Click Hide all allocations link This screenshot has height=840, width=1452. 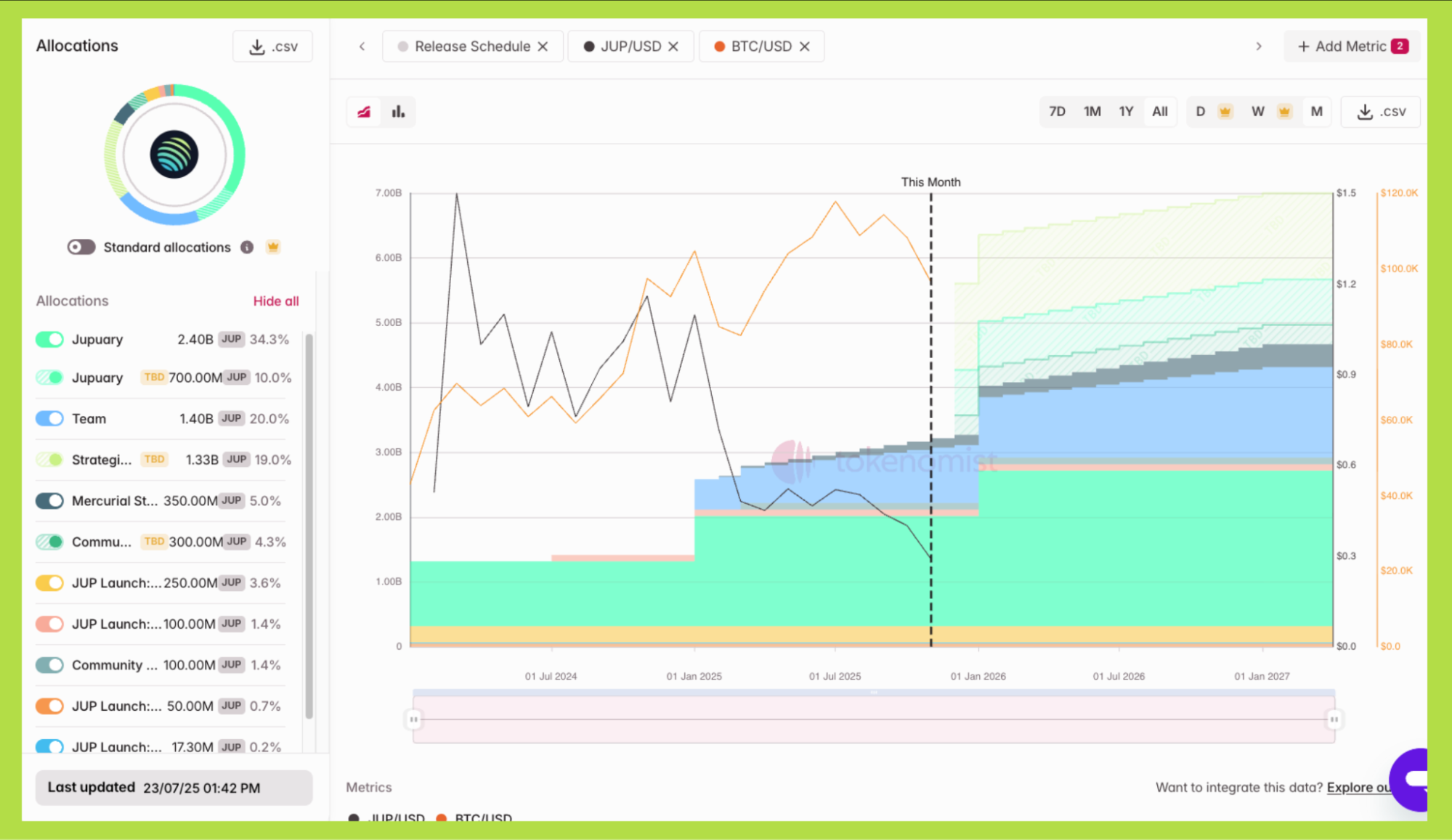point(275,301)
